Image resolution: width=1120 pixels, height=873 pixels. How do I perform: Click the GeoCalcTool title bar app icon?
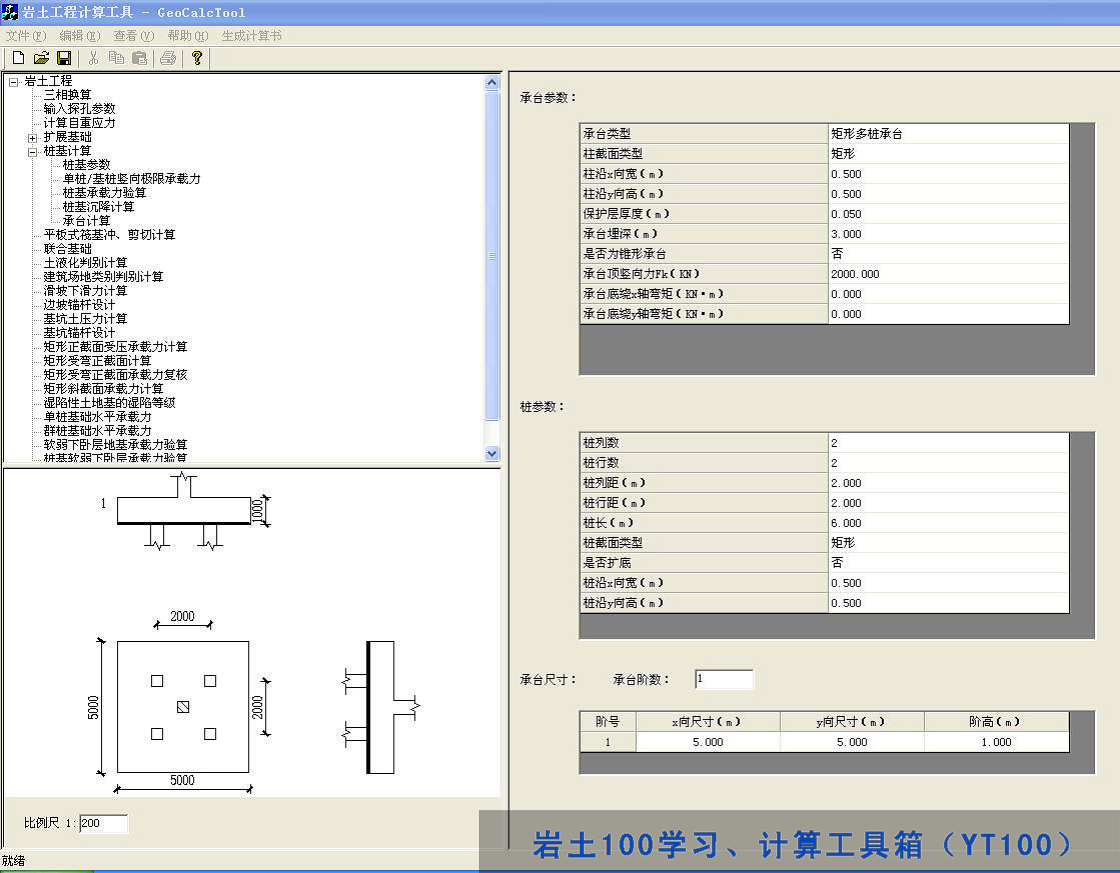pyautogui.click(x=10, y=11)
